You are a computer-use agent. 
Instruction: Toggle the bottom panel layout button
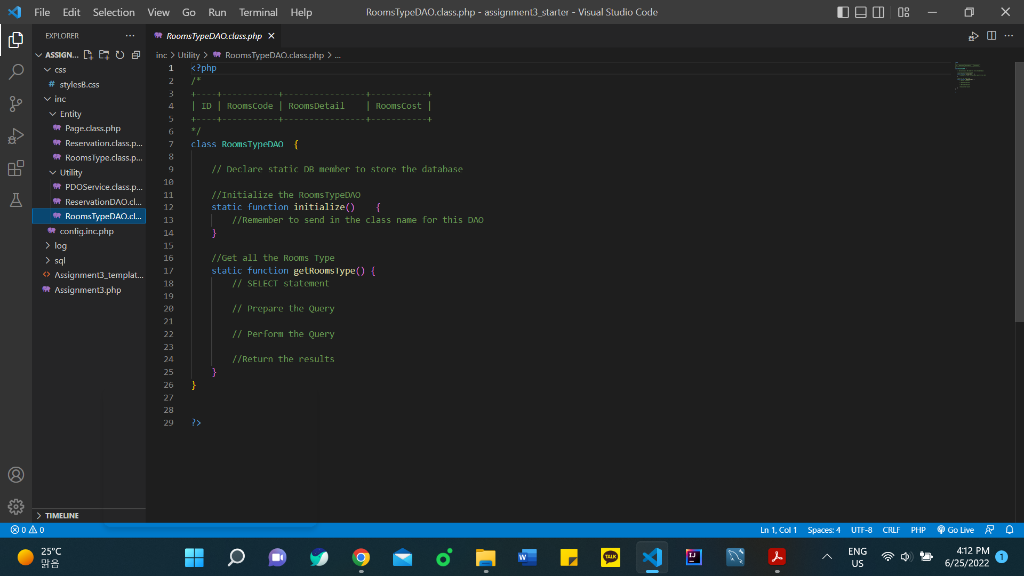(861, 12)
